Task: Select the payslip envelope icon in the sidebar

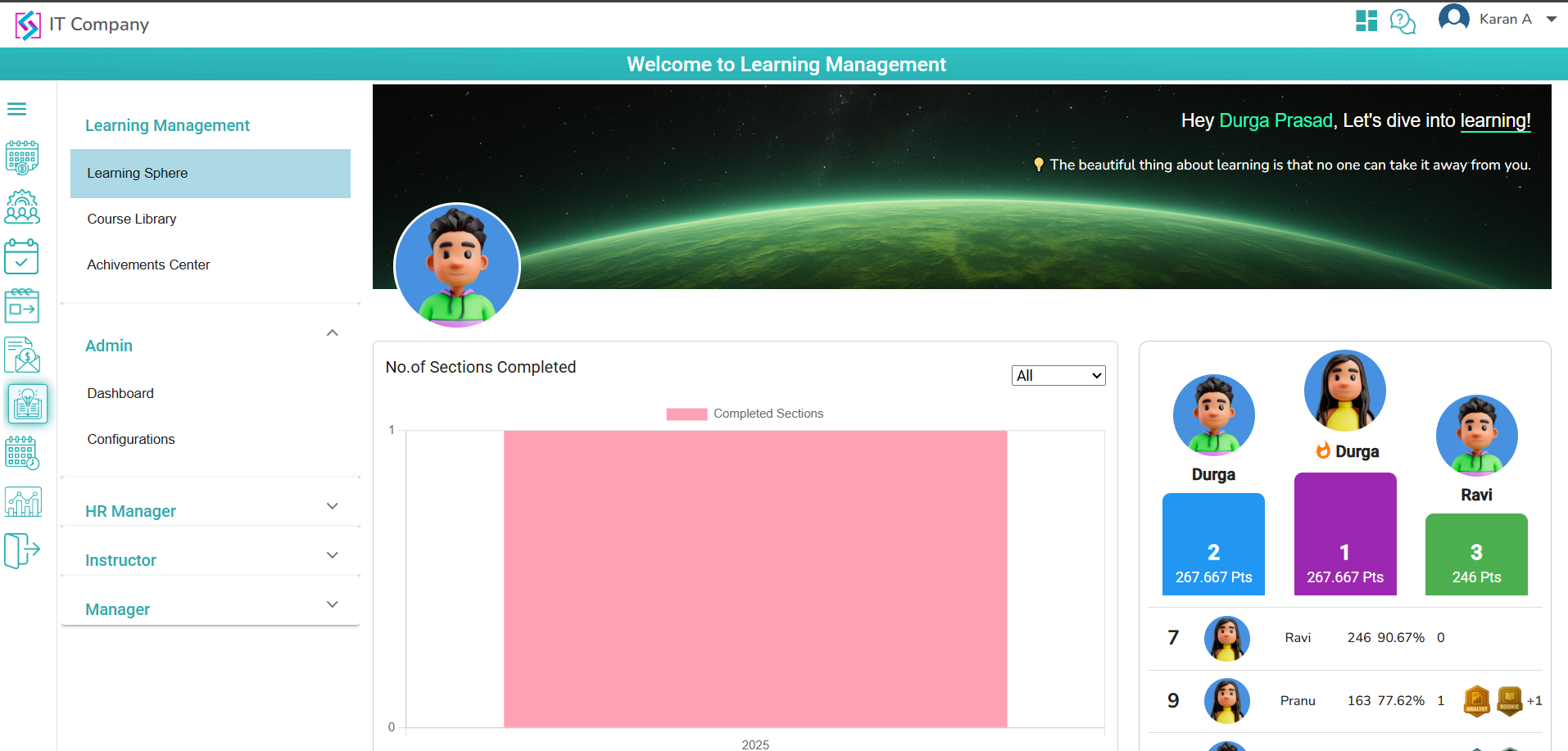Action: 22,355
